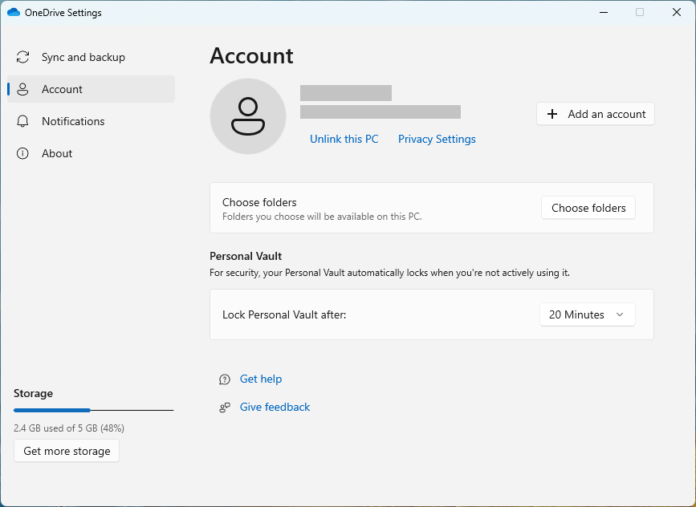Click the About info circle icon
Image resolution: width=696 pixels, height=507 pixels.
pos(23,154)
